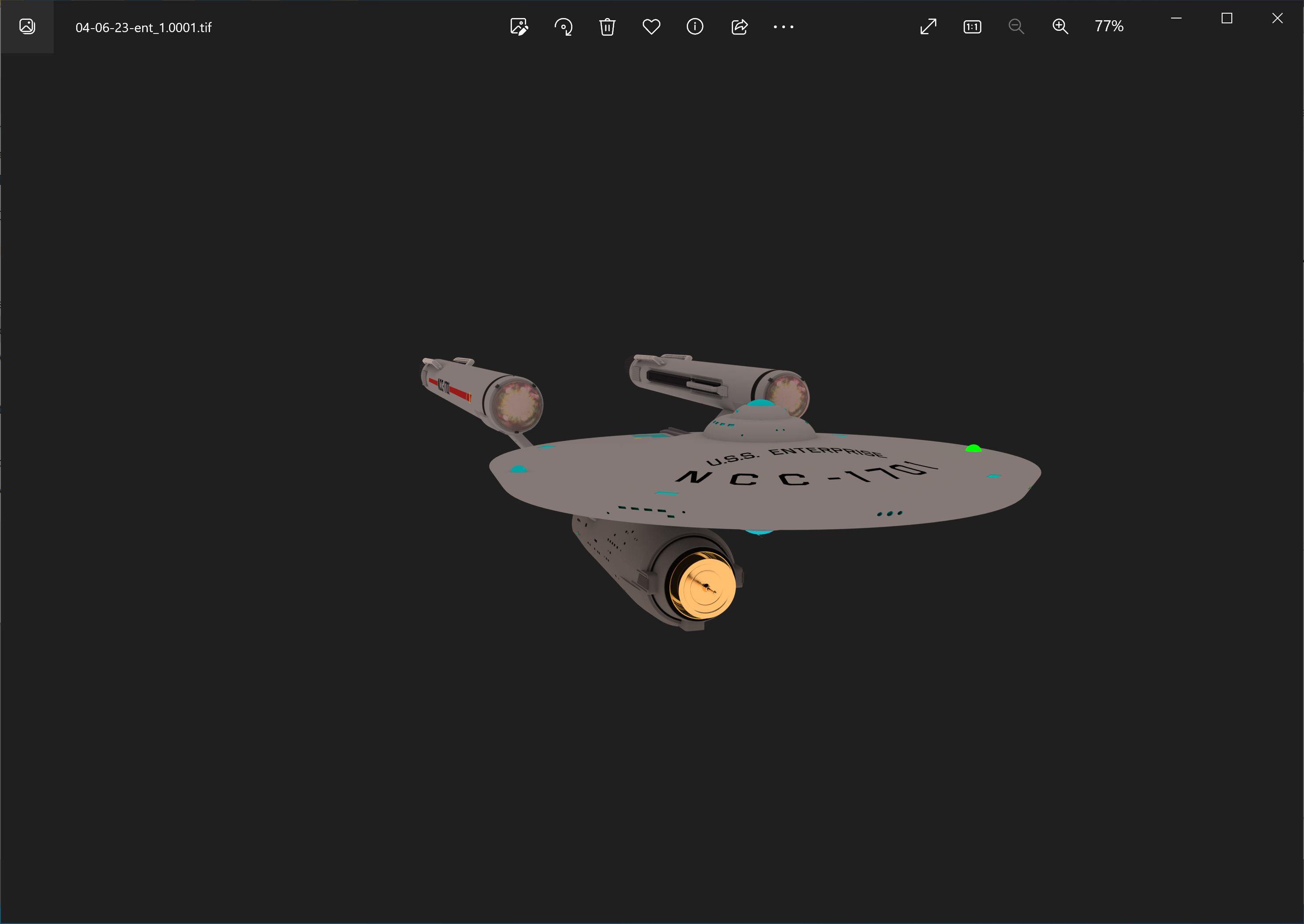Toggle favorite for this photo
The height and width of the screenshot is (924, 1304).
tap(651, 27)
